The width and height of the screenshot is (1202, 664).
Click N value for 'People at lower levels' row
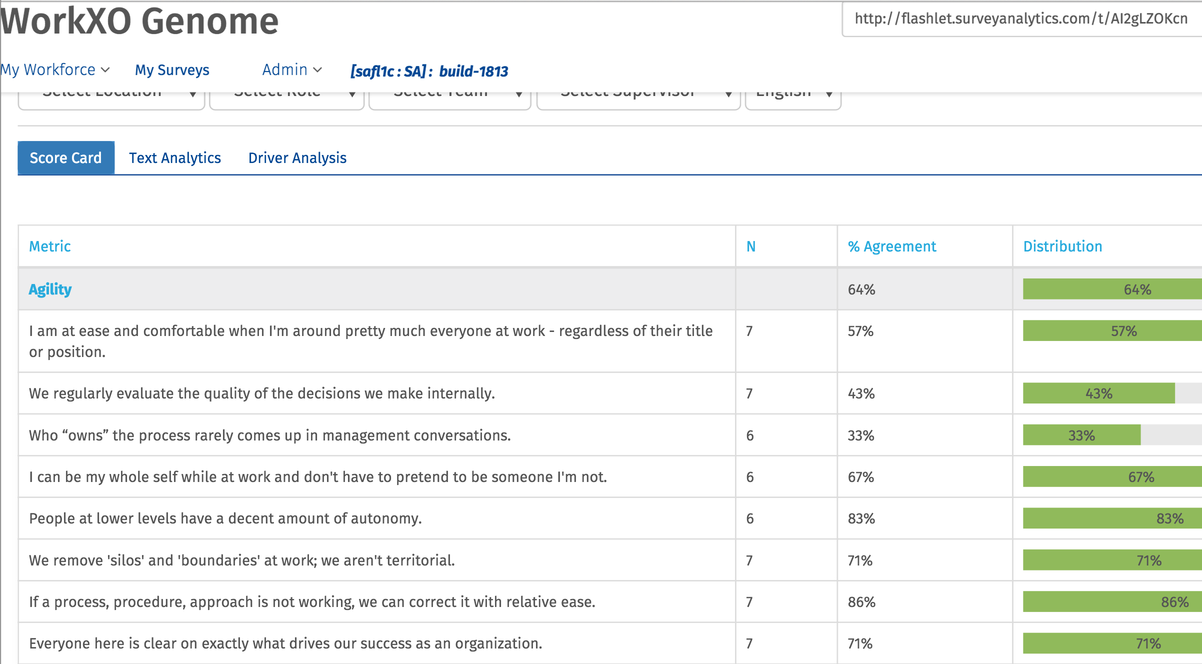(750, 518)
